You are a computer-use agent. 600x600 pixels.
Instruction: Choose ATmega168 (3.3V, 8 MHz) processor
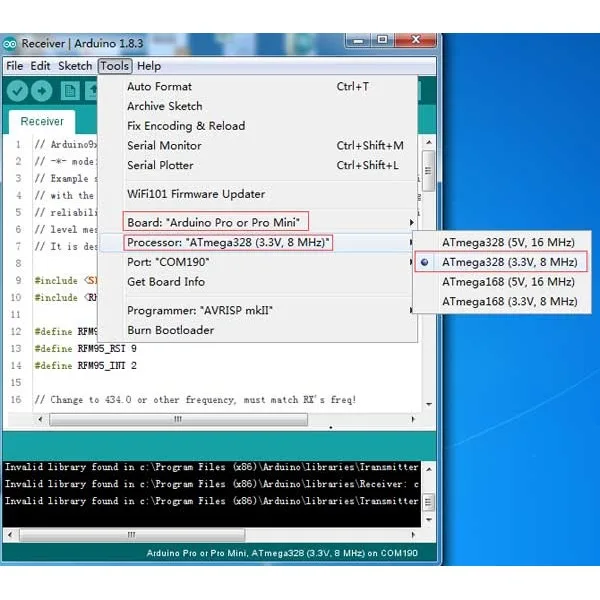coord(502,302)
